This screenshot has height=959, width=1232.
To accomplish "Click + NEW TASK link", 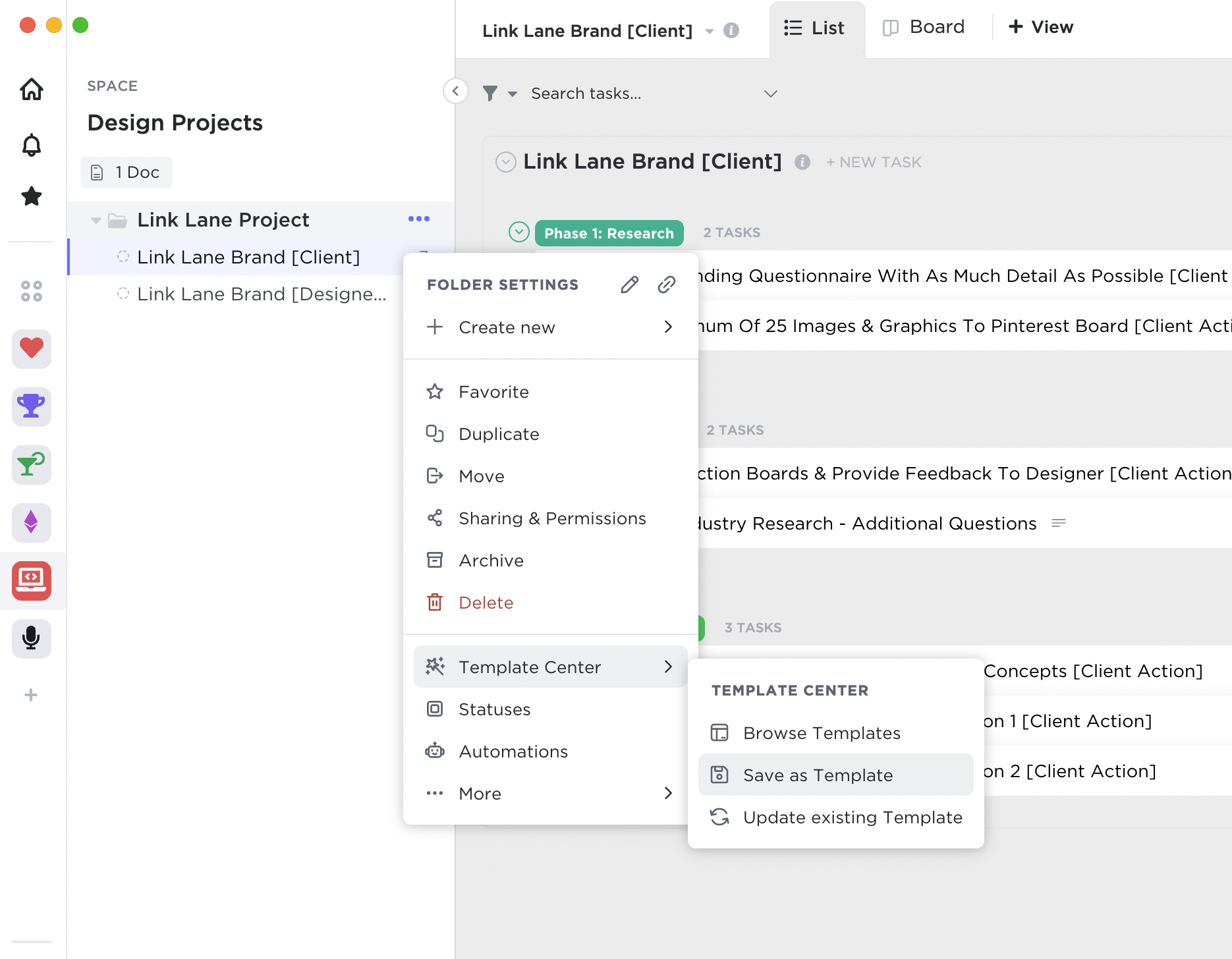I will click(x=874, y=162).
